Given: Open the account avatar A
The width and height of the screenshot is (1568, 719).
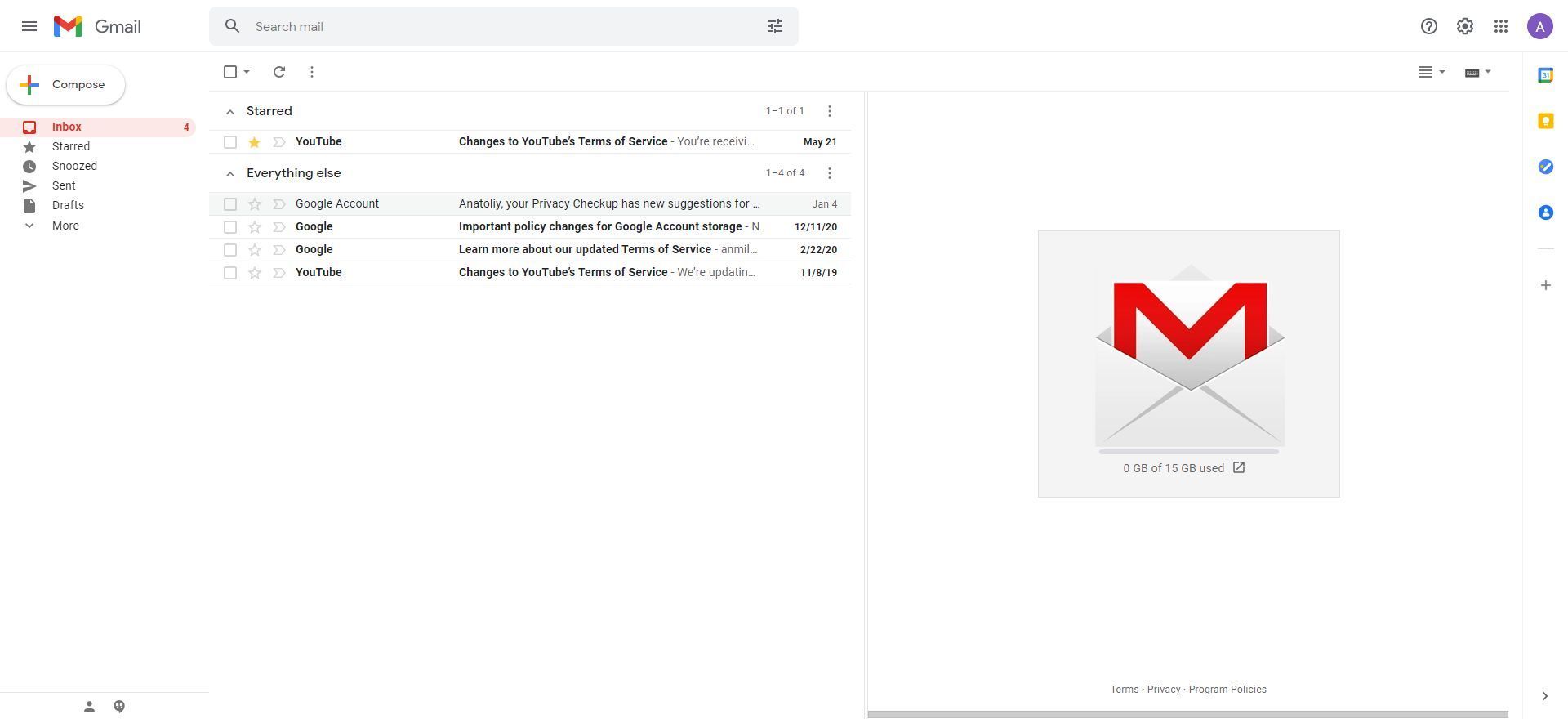Looking at the screenshot, I should coord(1540,26).
